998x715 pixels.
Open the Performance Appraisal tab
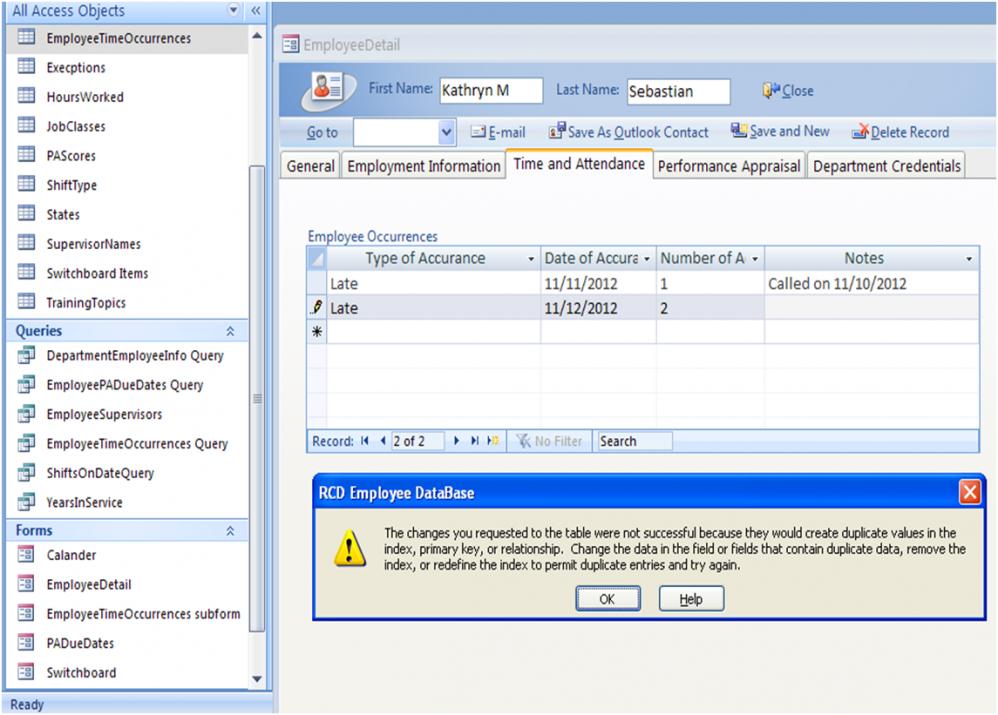coord(729,166)
